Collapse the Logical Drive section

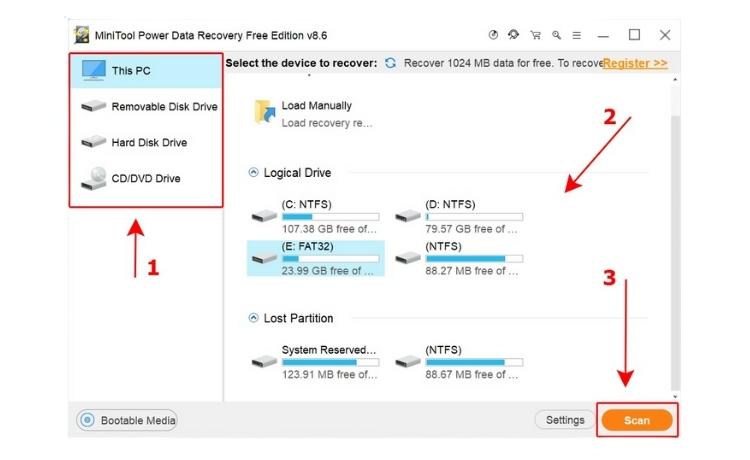click(x=254, y=172)
